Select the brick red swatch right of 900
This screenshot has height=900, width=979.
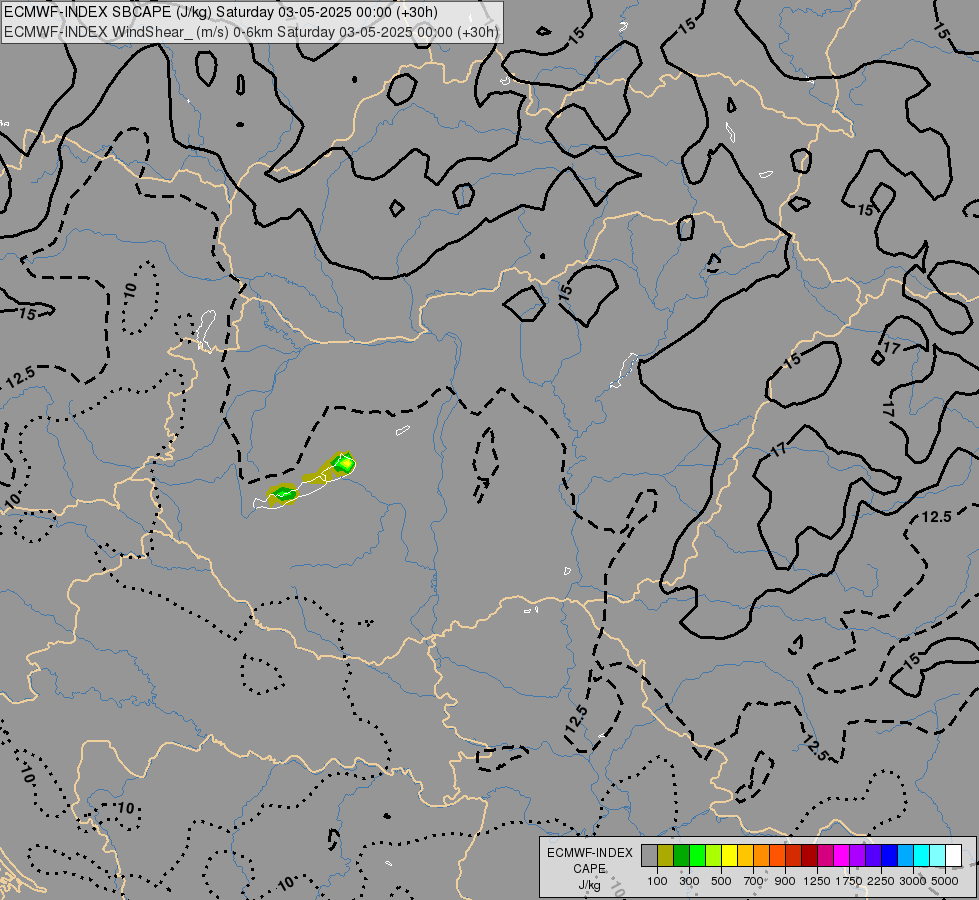point(794,855)
